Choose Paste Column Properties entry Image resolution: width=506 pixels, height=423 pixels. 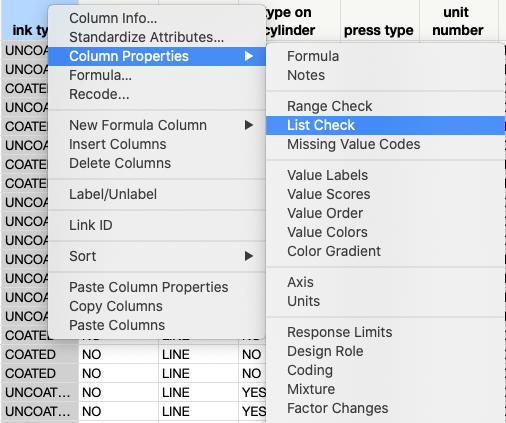click(x=149, y=287)
